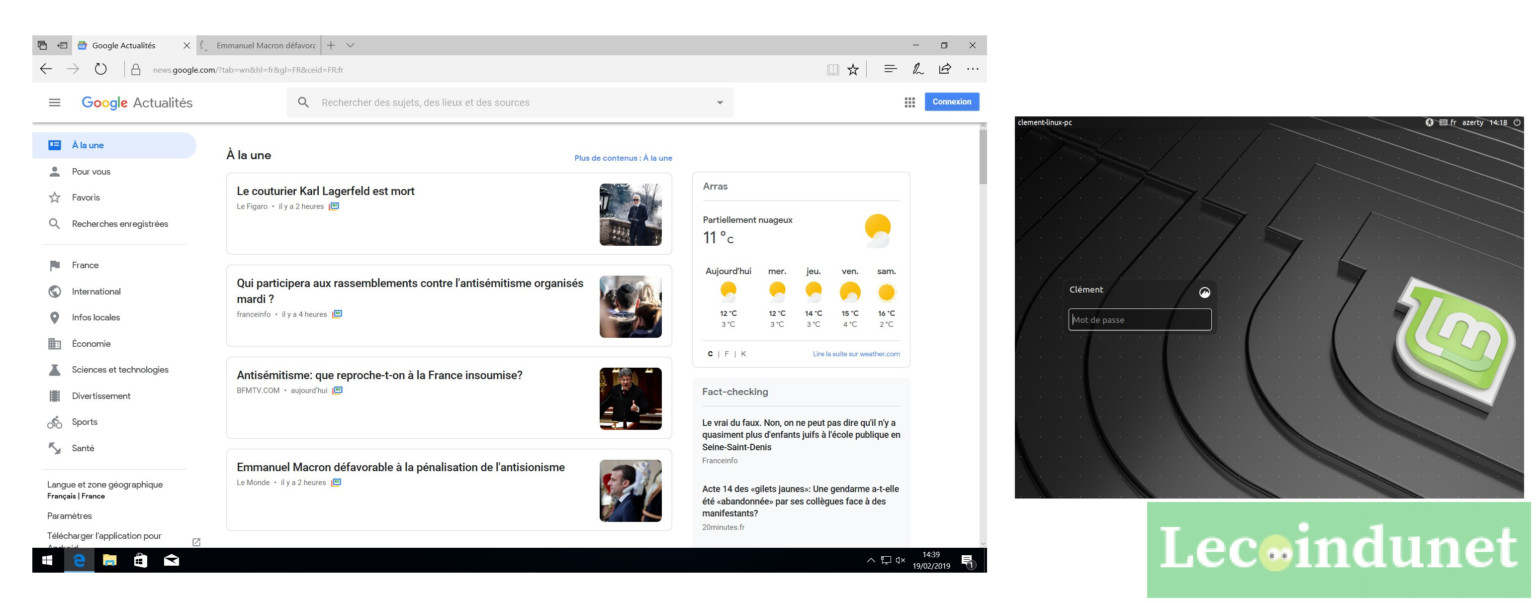
Task: Open the tab list chevron beside new tab
Action: pyautogui.click(x=350, y=45)
